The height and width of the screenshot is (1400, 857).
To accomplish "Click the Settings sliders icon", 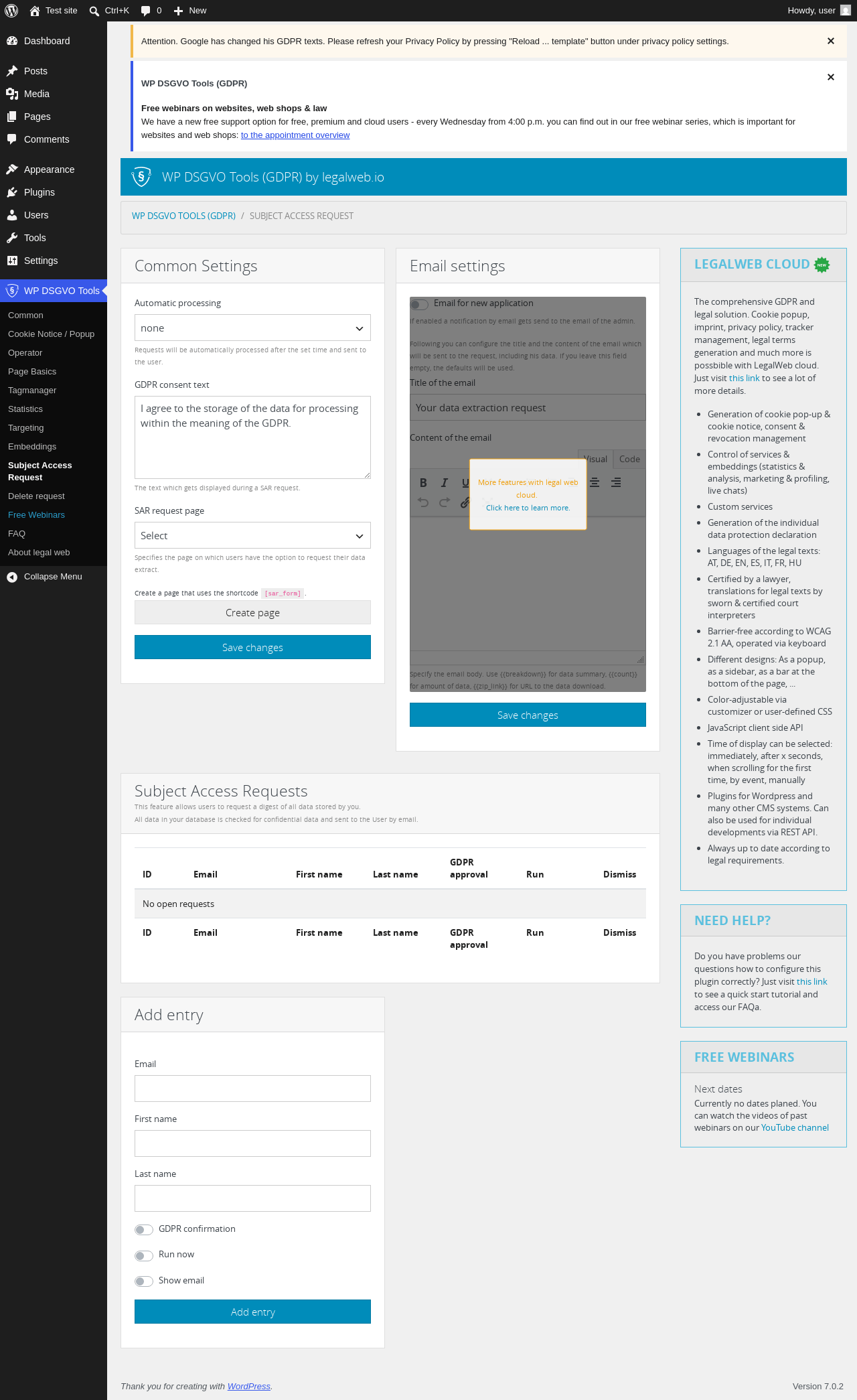I will click(12, 261).
